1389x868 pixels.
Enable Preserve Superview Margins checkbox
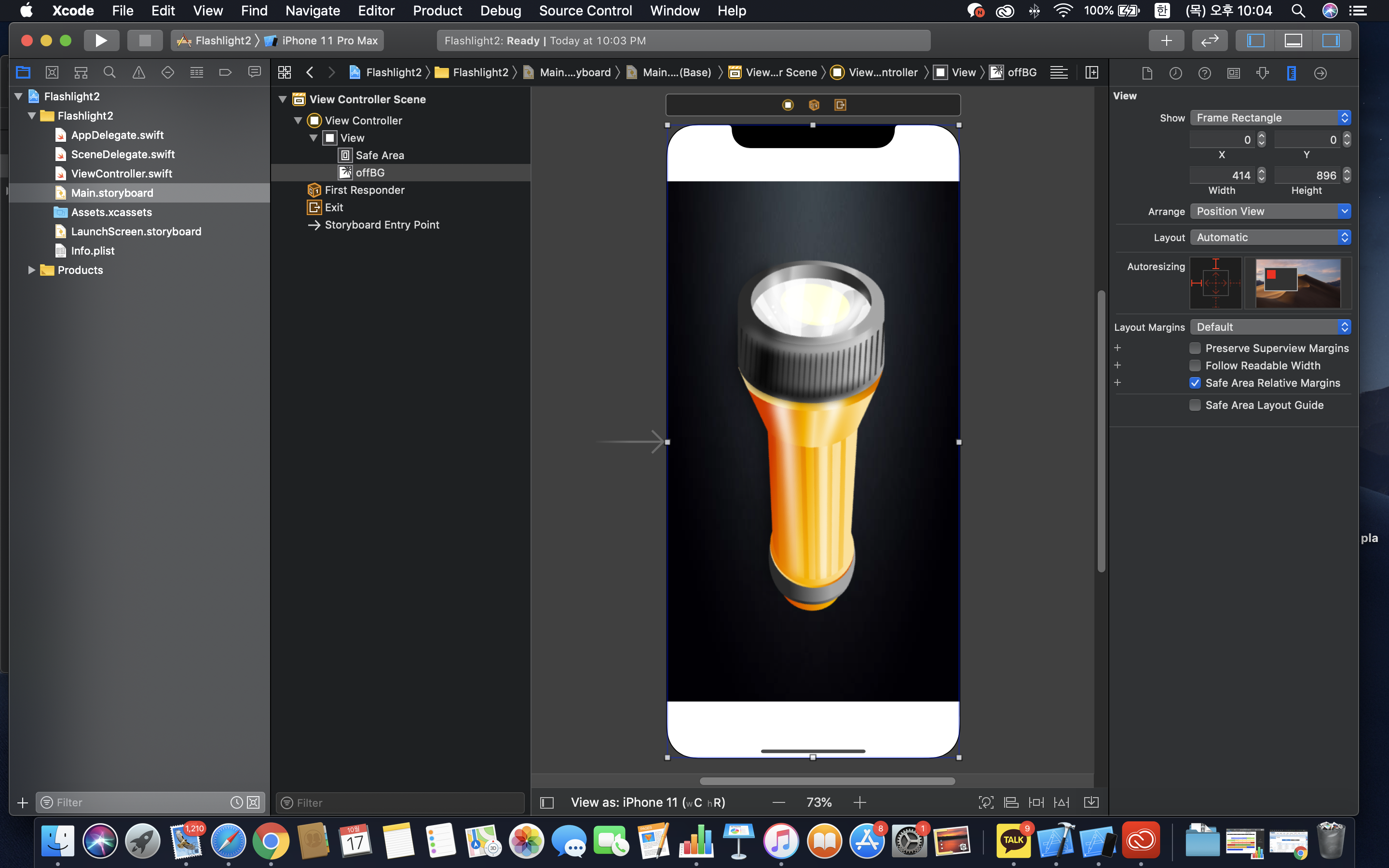tap(1195, 348)
